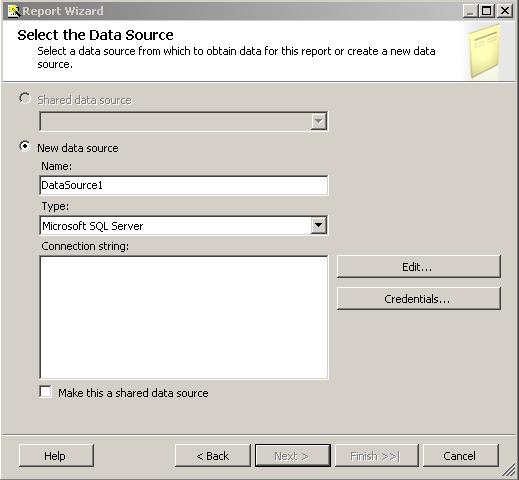The image size is (519, 480).
Task: Maximize the Report Wizard window
Action: point(487,11)
